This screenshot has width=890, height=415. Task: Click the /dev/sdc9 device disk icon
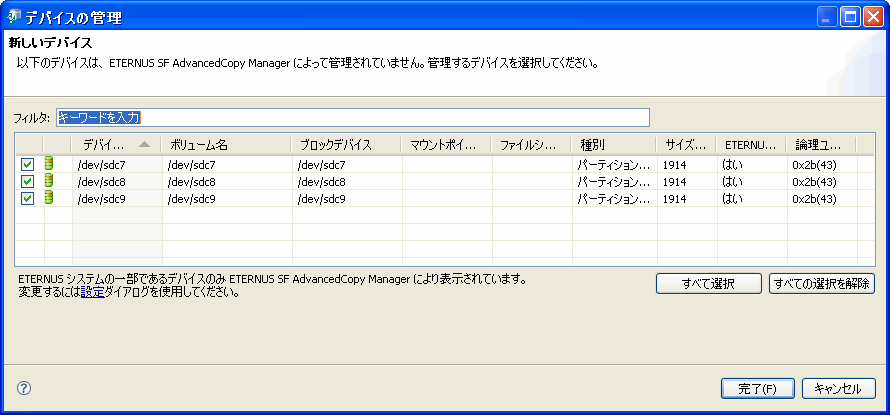49,198
